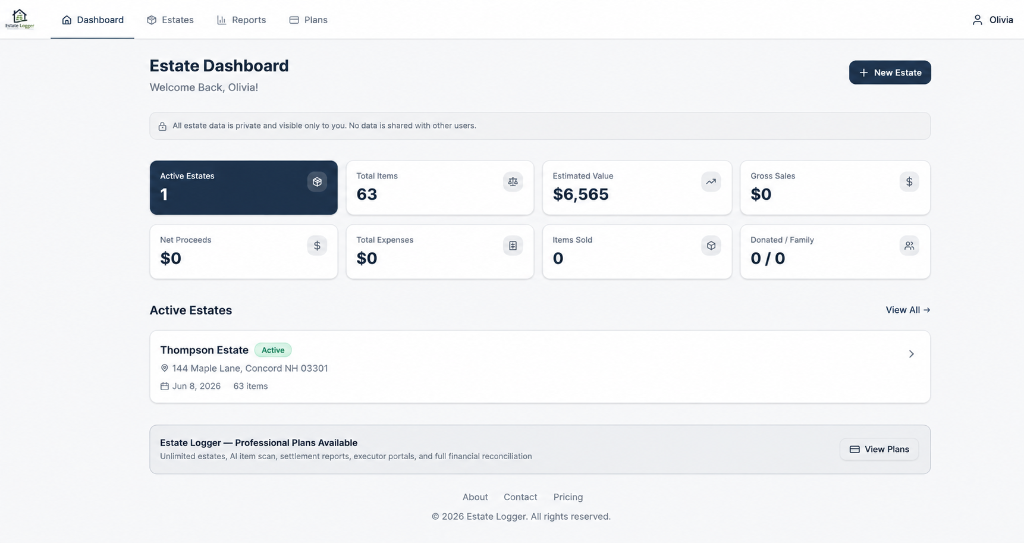Click the 63 items text in Thompson Estate
The image size is (1024, 543).
pos(251,386)
